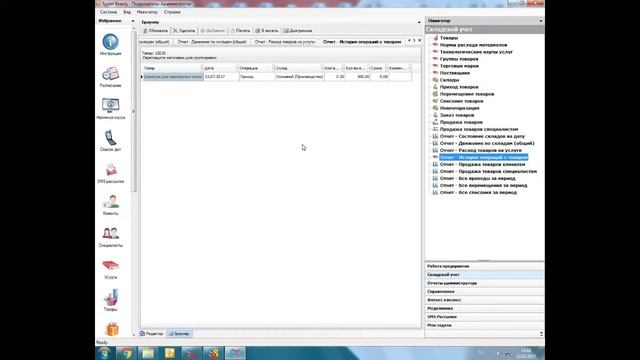Open Заказ товаров in navigator
Image resolution: width=640 pixels, height=360 pixels.
pos(457,115)
